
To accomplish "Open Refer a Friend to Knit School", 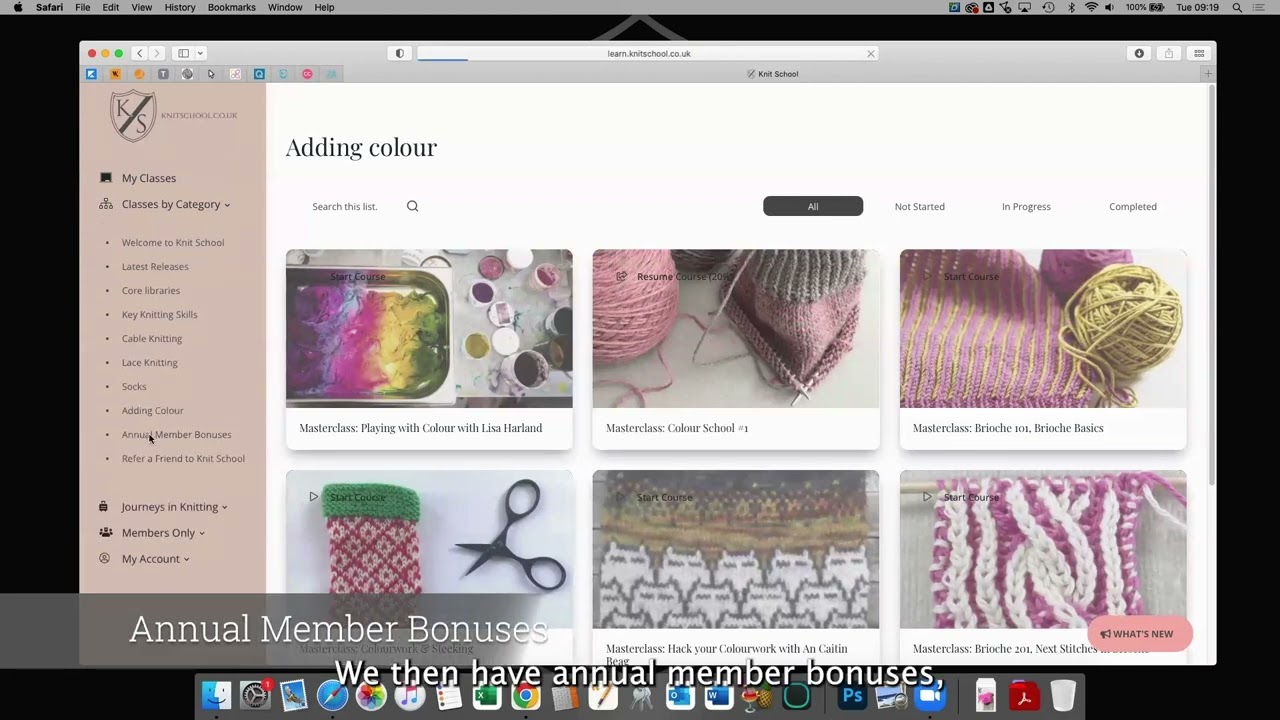I will [x=183, y=459].
